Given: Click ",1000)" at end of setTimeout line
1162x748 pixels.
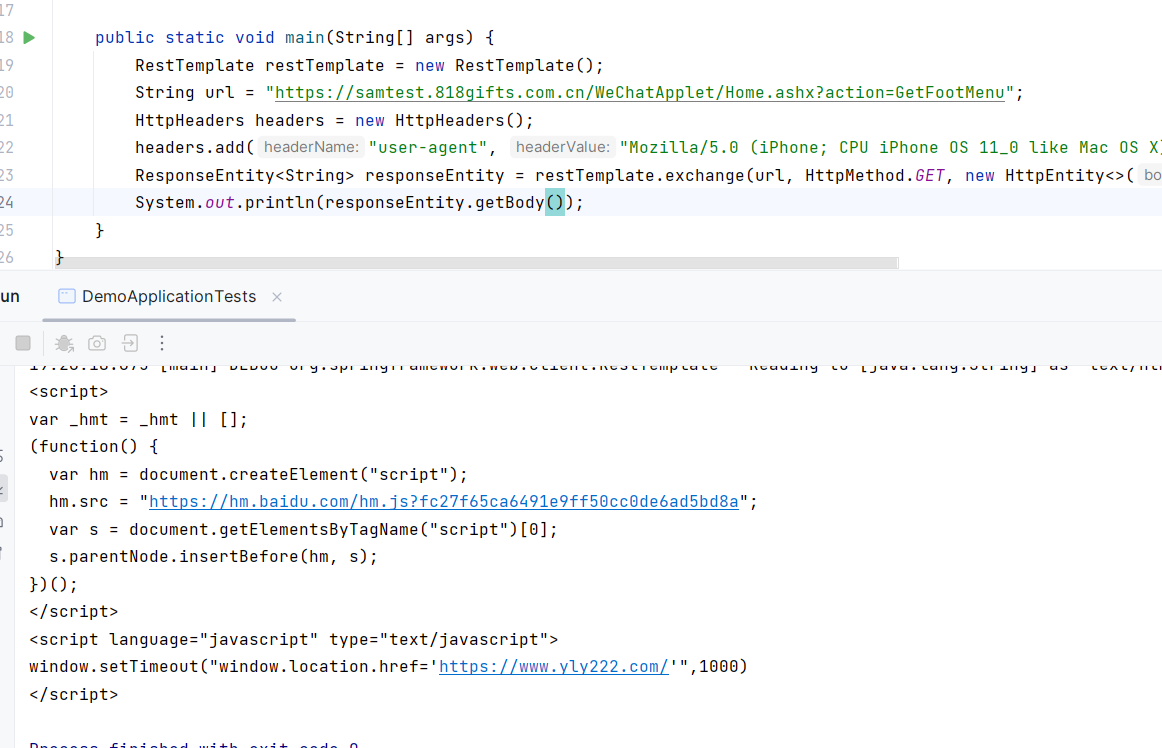Looking at the screenshot, I should tap(718, 666).
